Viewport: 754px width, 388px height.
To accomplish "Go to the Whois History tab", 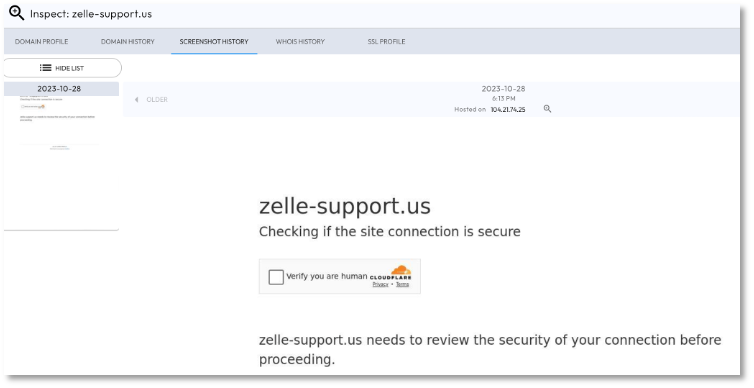I will tap(300, 41).
